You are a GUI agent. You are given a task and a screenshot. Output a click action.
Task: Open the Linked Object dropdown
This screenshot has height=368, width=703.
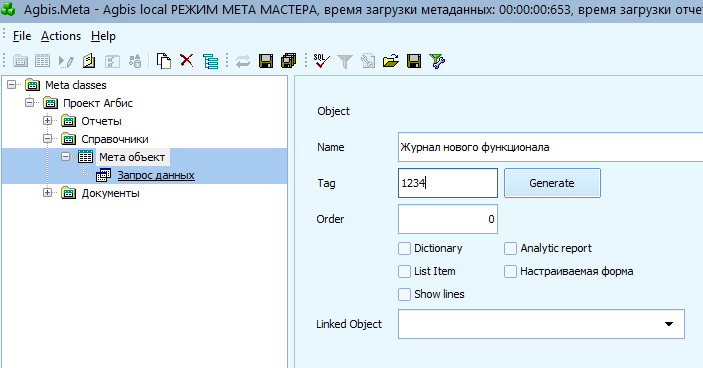[x=668, y=324]
